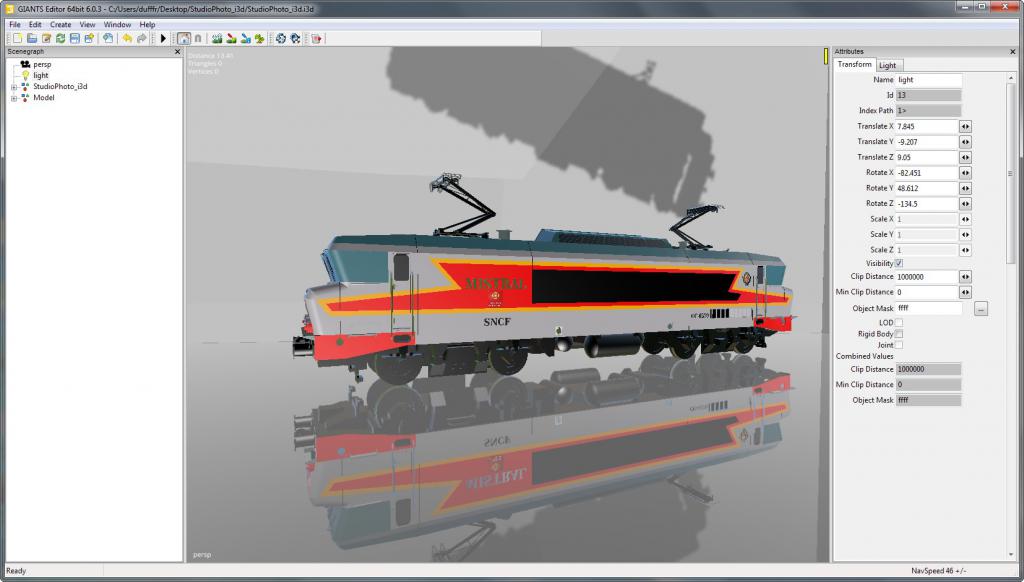
Task: Click the green Reload scene icon
Action: pos(60,39)
